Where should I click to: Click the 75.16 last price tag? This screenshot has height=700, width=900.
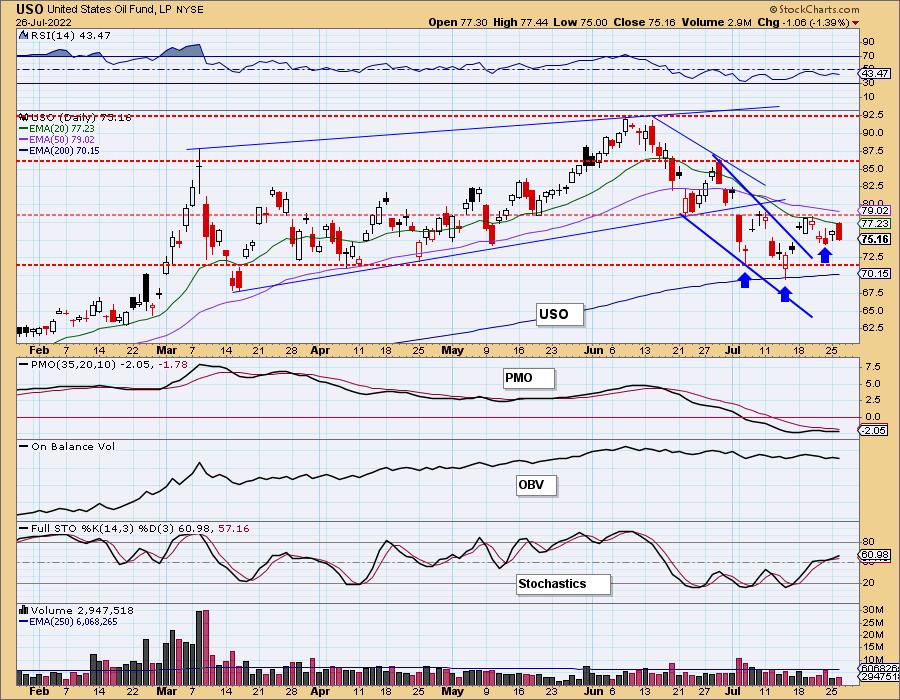coord(875,239)
